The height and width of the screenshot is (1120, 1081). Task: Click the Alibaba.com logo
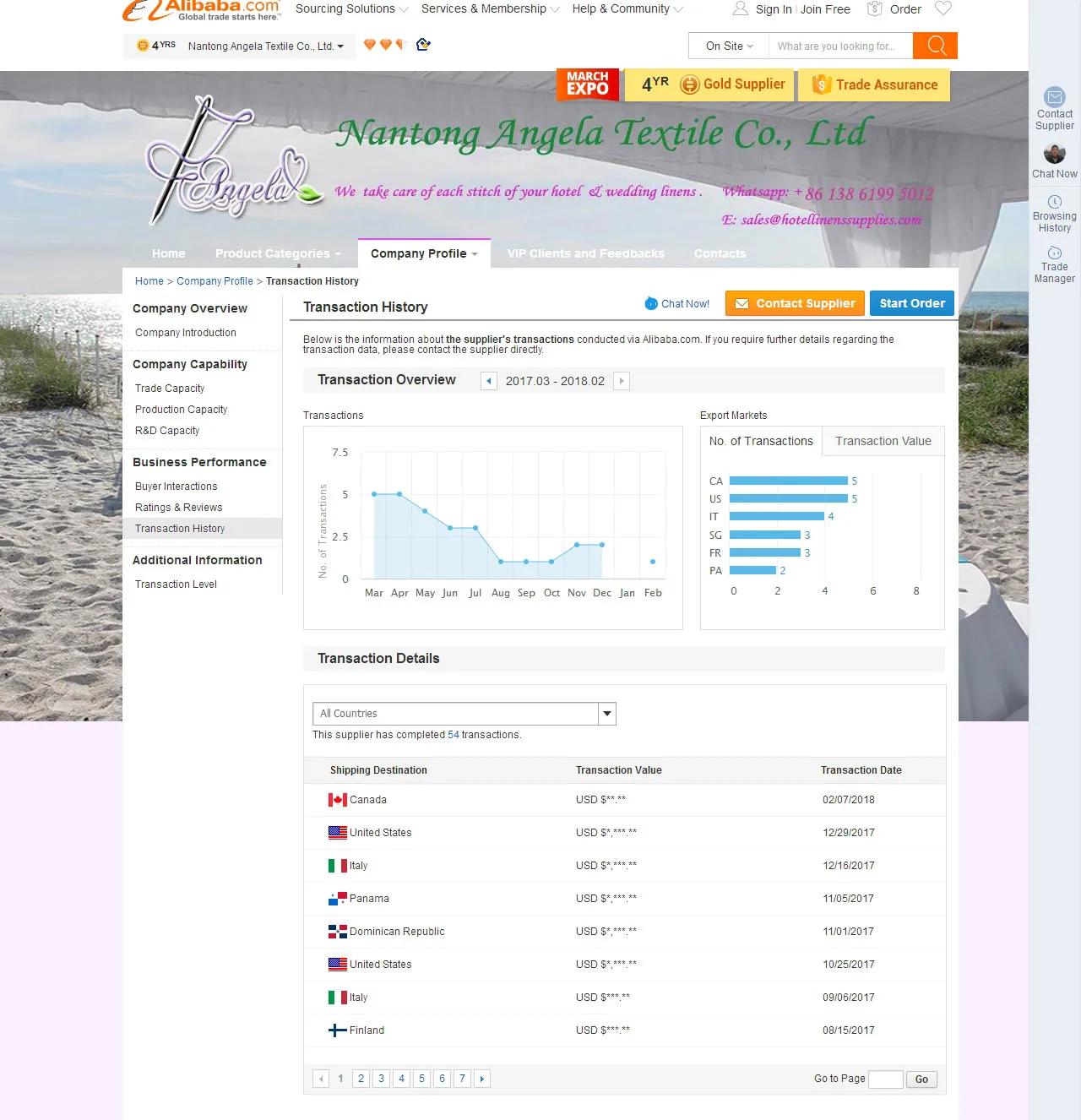coord(201,10)
